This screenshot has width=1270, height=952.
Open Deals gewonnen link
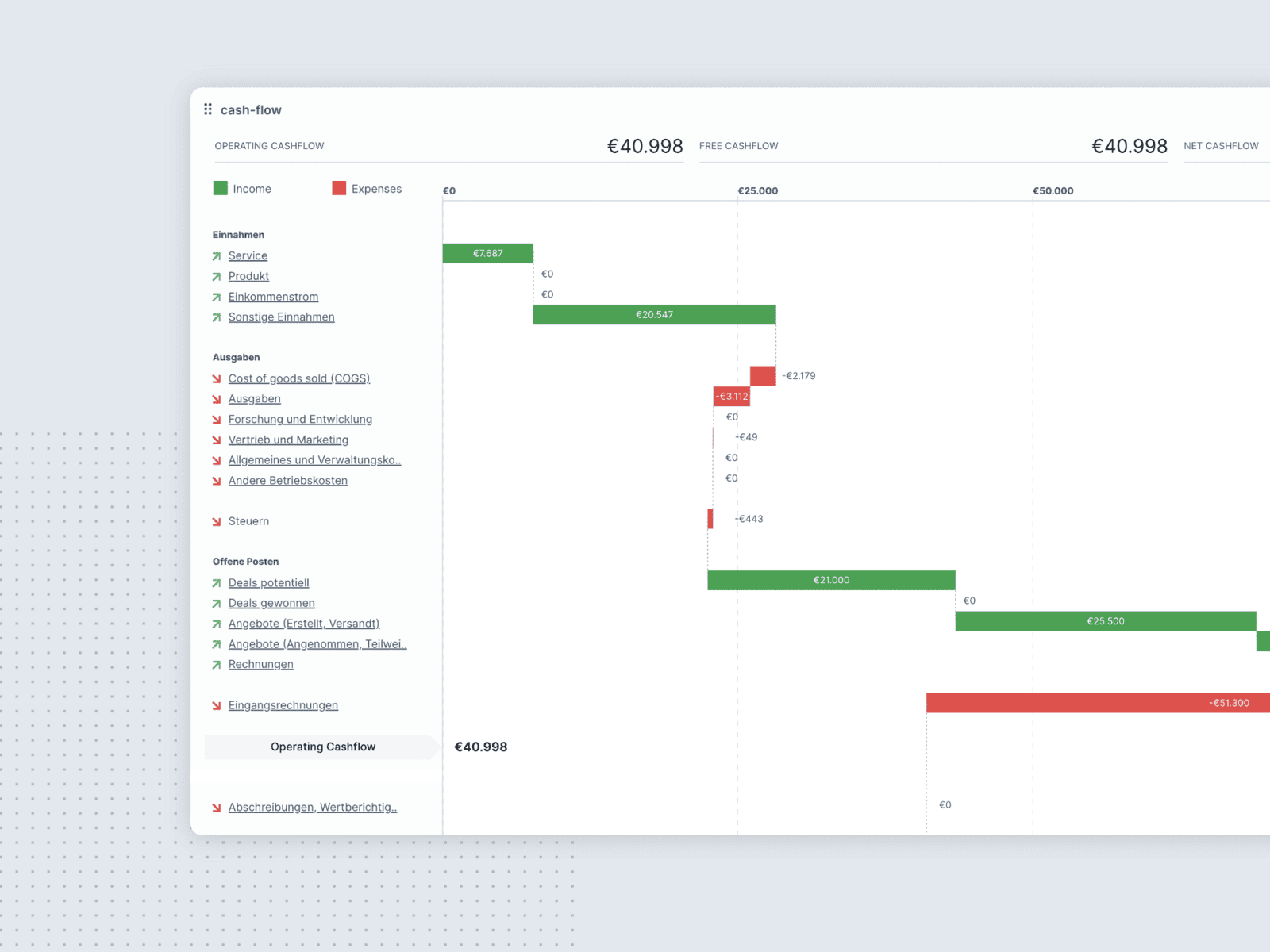point(271,604)
